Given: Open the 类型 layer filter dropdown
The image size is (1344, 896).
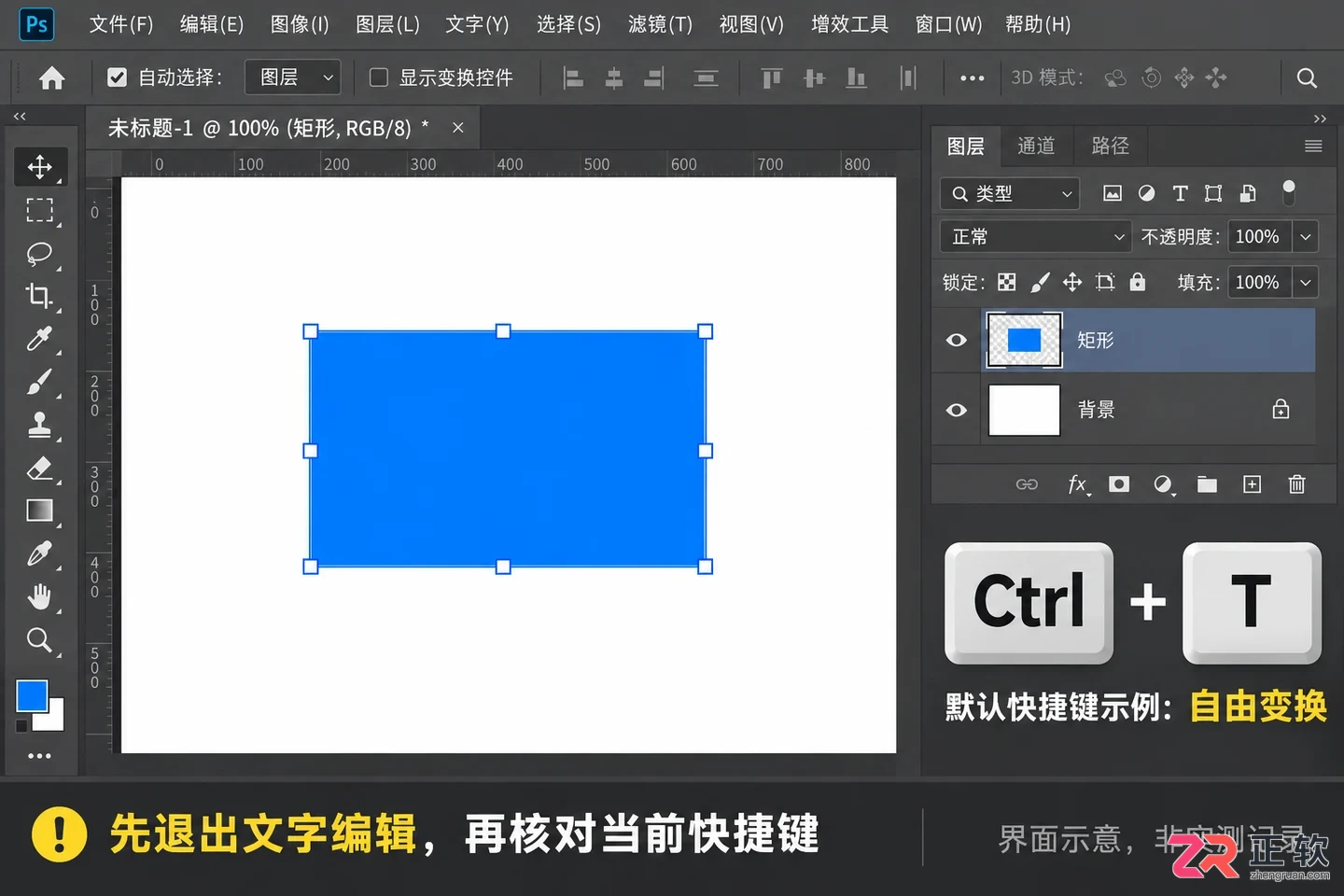Looking at the screenshot, I should (x=1010, y=193).
